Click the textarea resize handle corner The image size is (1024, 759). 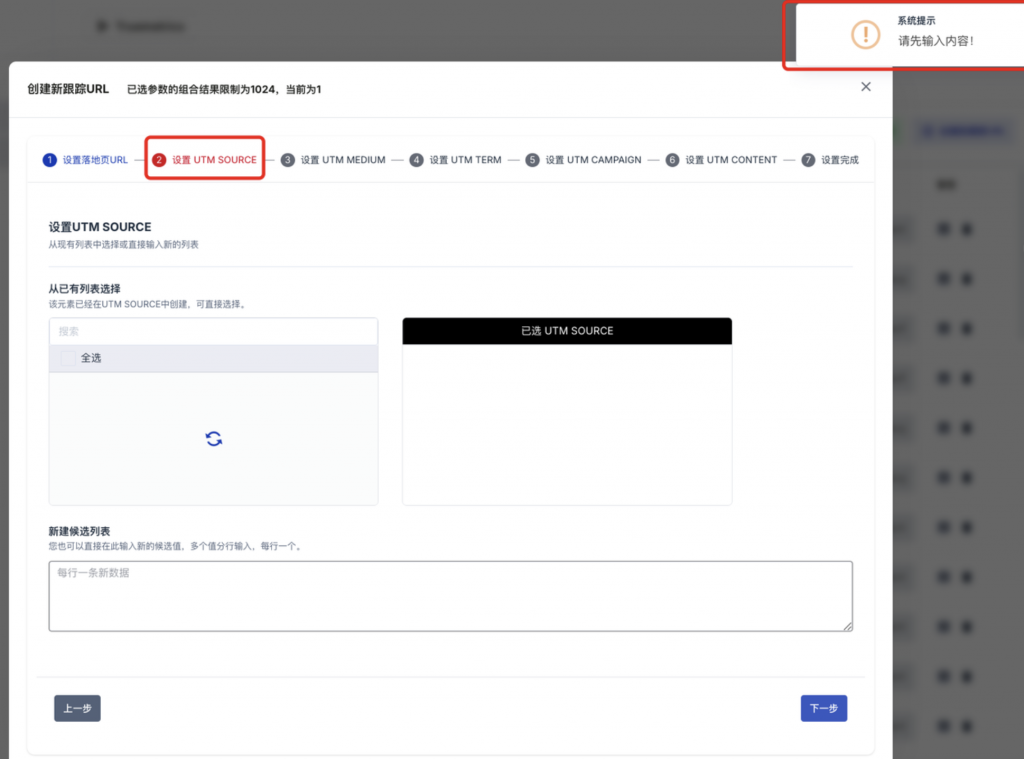[x=848, y=626]
